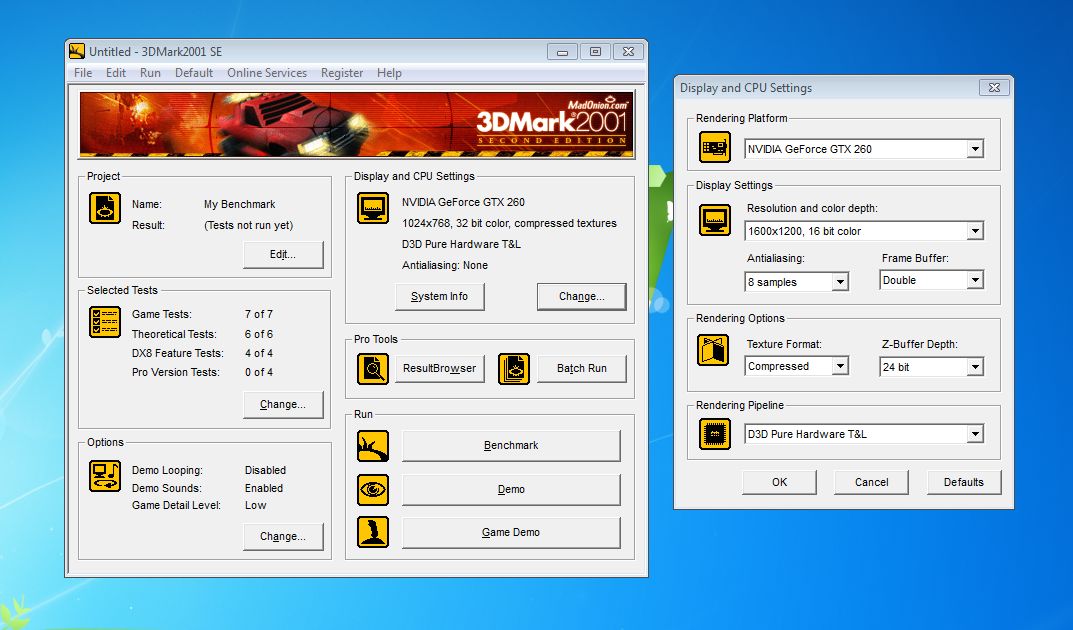The height and width of the screenshot is (630, 1073).
Task: Click '(Tests not run yet)' result text
Action: pyautogui.click(x=248, y=225)
